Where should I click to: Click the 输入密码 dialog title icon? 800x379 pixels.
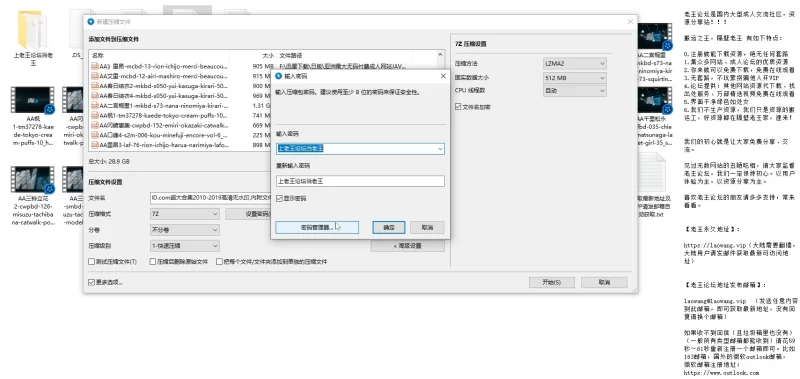coord(279,77)
